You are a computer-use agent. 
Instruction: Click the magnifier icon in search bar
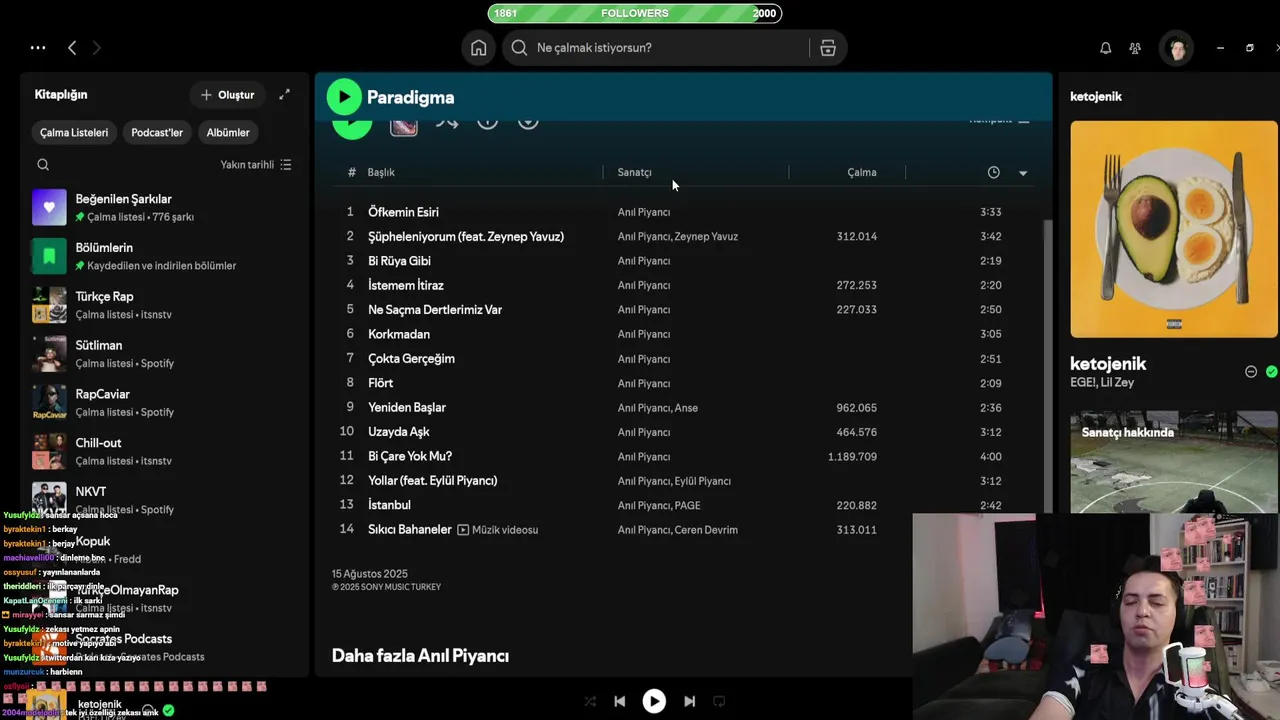pos(519,48)
